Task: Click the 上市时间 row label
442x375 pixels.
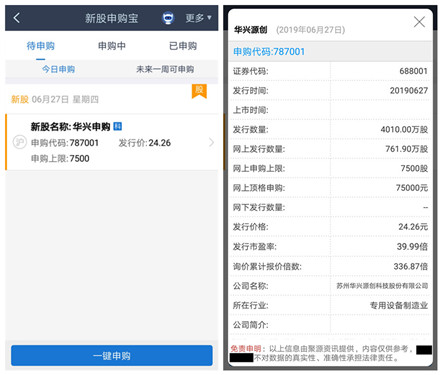Action: coord(250,110)
